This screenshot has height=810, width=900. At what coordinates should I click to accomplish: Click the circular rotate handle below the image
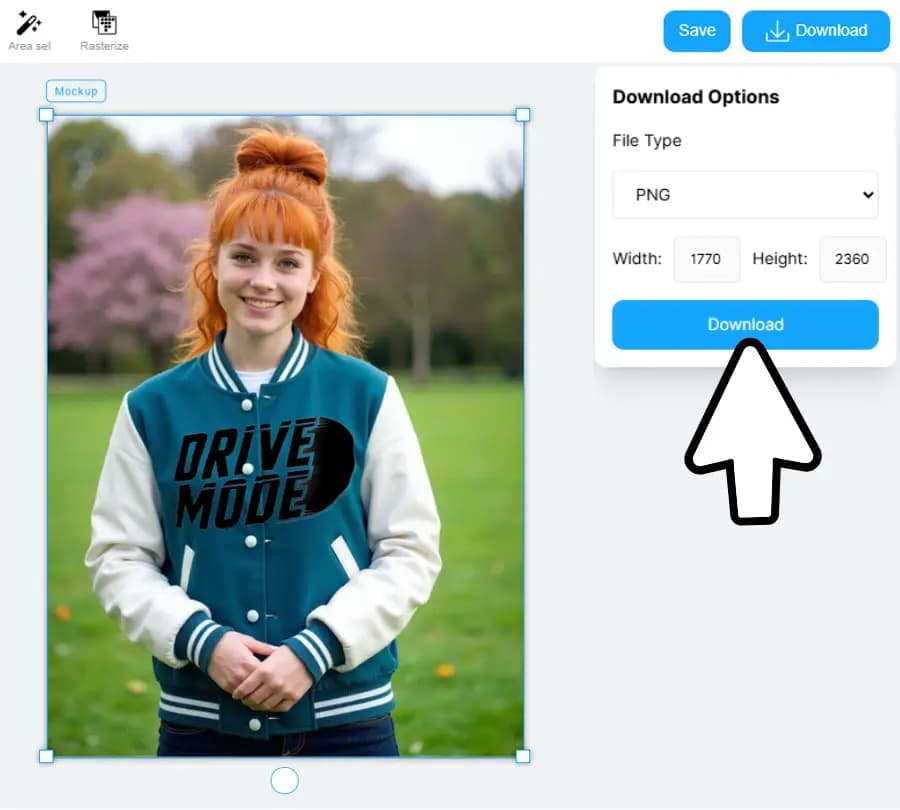click(x=285, y=780)
